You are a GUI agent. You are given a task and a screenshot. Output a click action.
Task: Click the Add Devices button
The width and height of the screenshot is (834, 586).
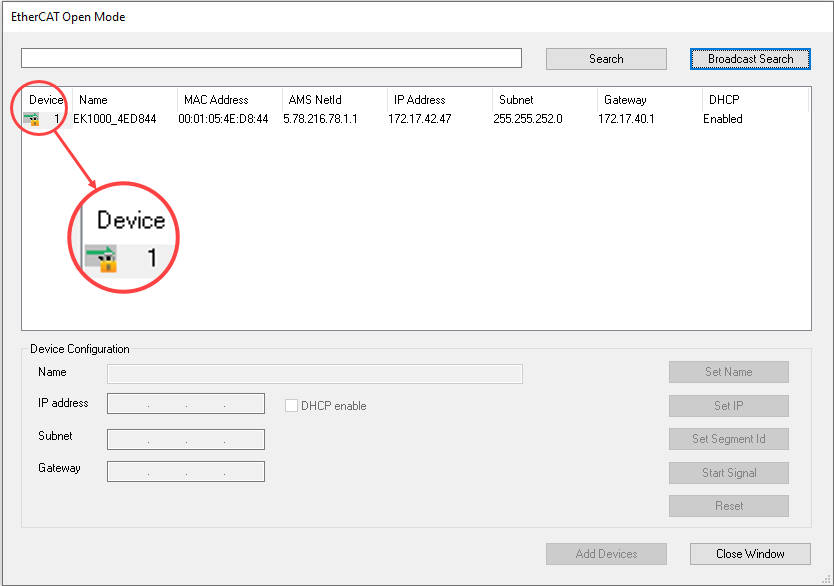tap(606, 554)
